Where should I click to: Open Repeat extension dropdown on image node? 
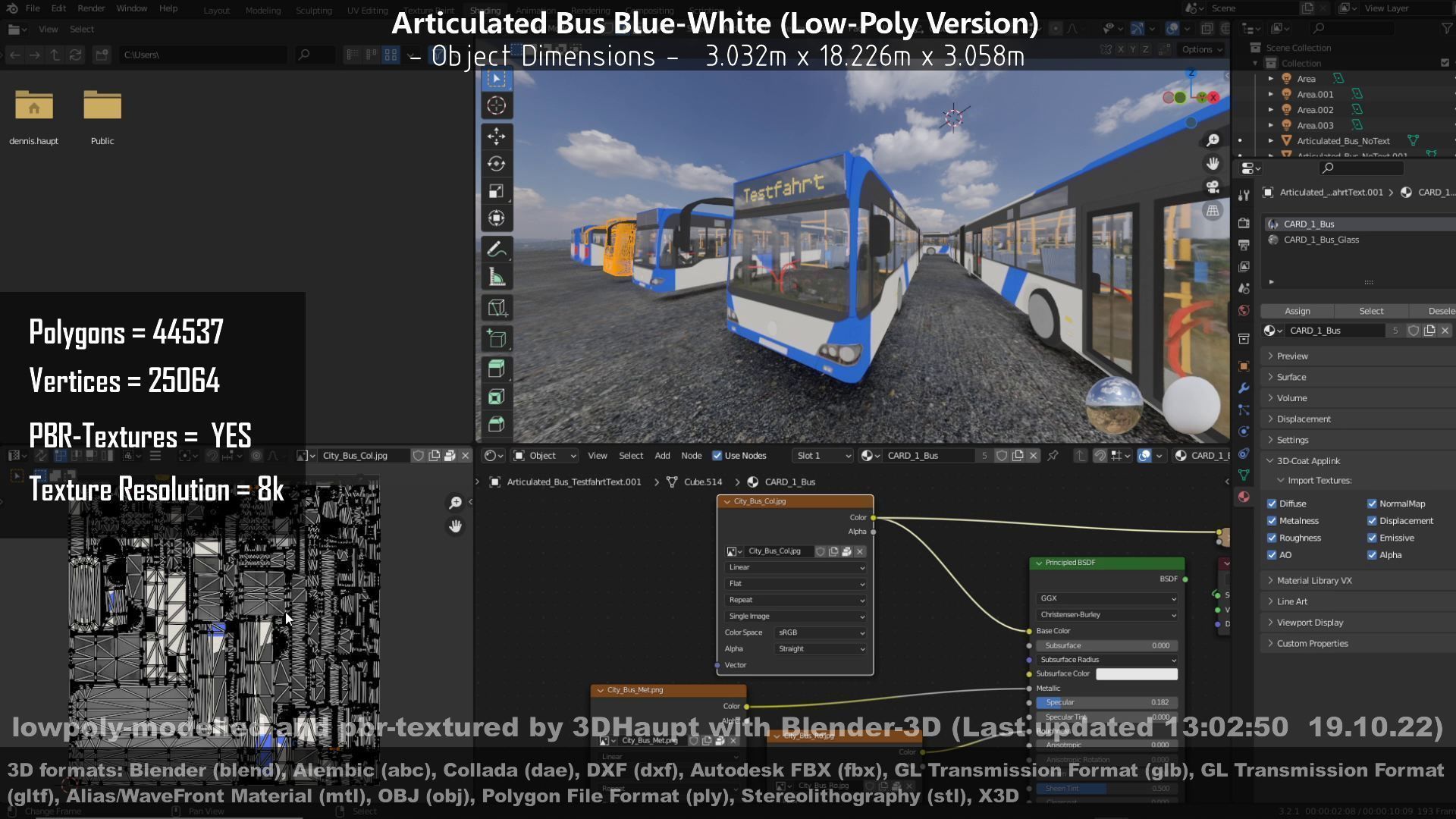point(795,600)
